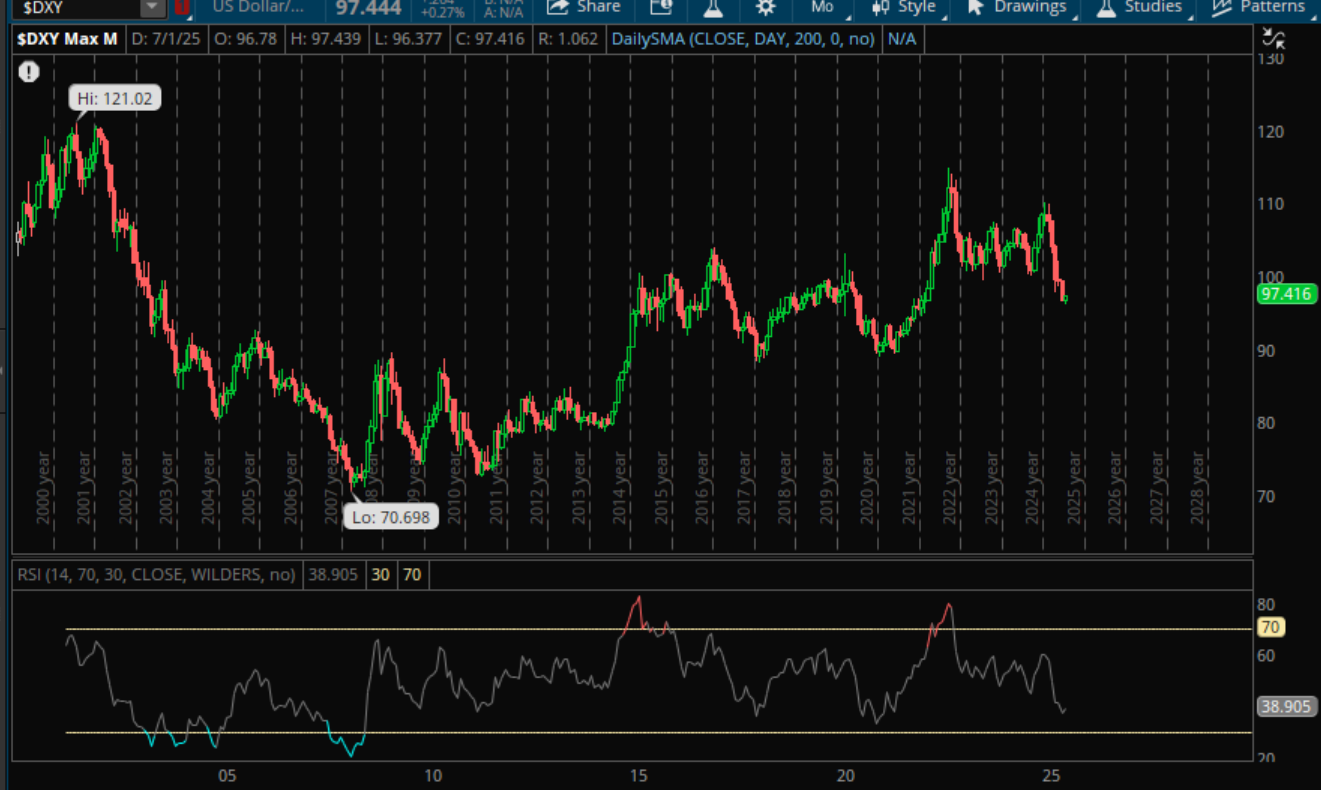Click the RSI (14, 70, 30, CLOSE, WILDERS, no) label
This screenshot has height=790, width=1321.
[x=156, y=575]
